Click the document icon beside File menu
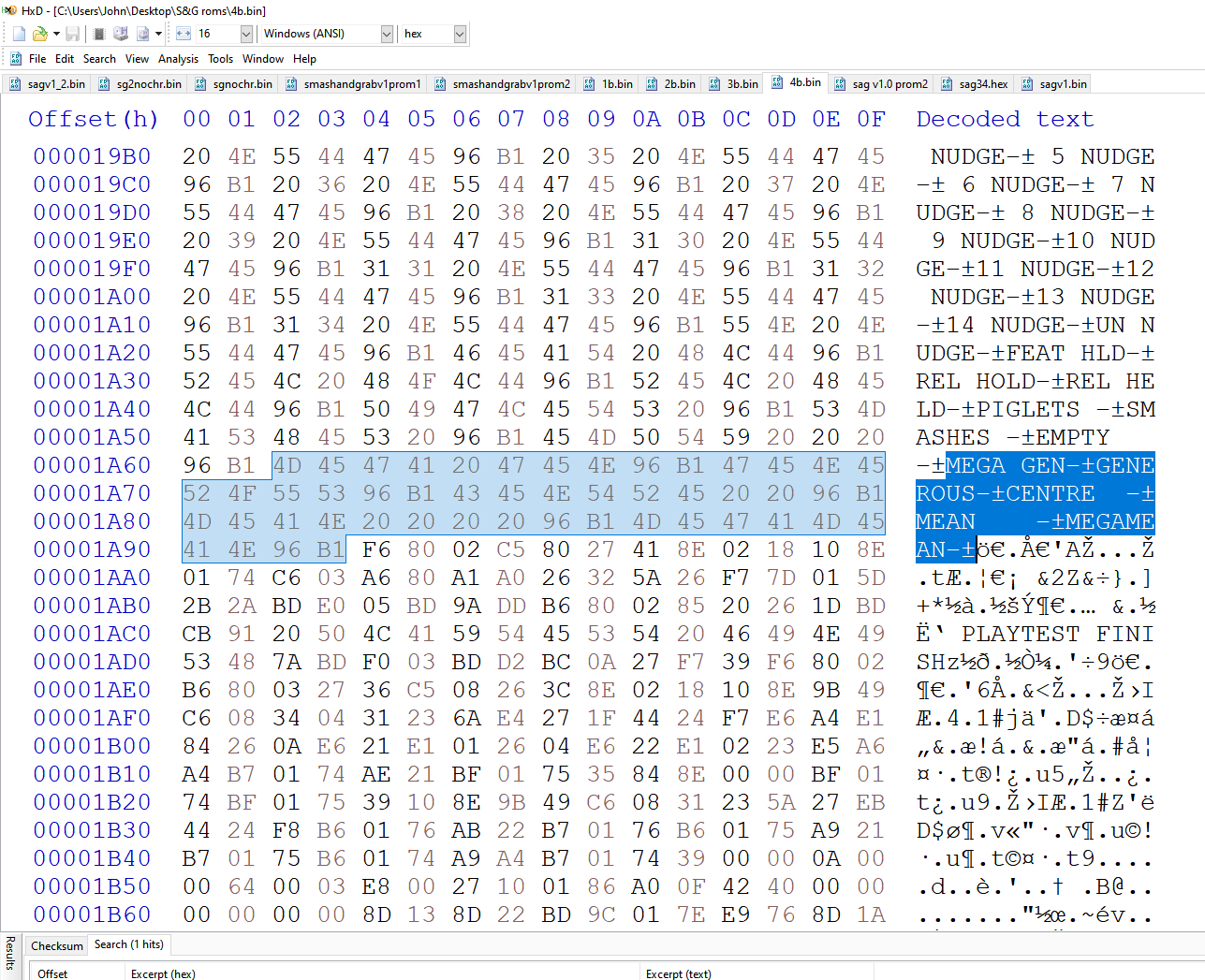 (x=16, y=58)
